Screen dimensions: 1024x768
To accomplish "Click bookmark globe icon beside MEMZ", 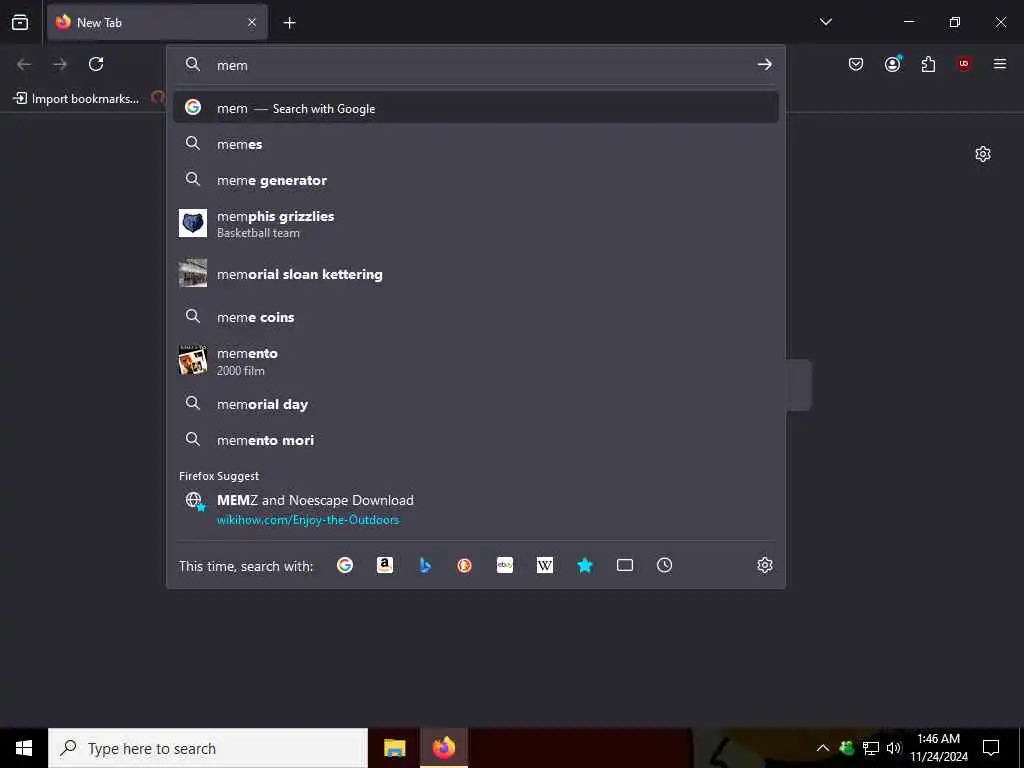I will [x=195, y=501].
